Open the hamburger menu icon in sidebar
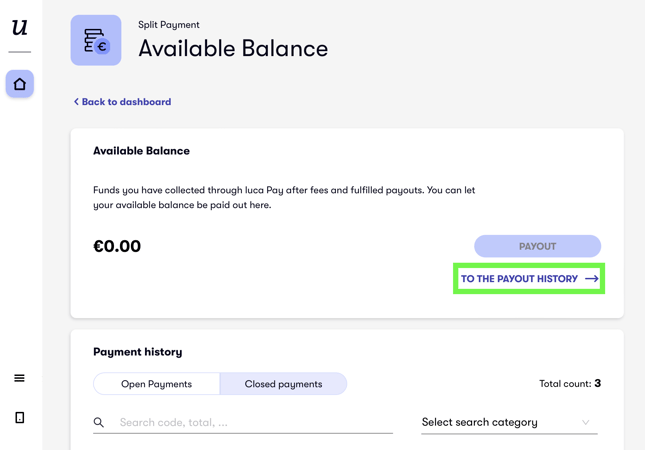 [x=19, y=378]
